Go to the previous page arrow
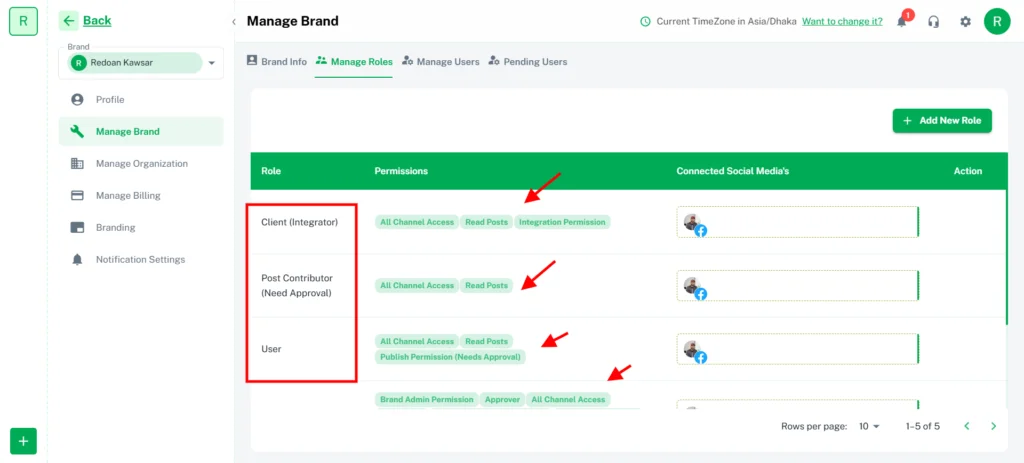The width and height of the screenshot is (1024, 463). pyautogui.click(x=966, y=426)
